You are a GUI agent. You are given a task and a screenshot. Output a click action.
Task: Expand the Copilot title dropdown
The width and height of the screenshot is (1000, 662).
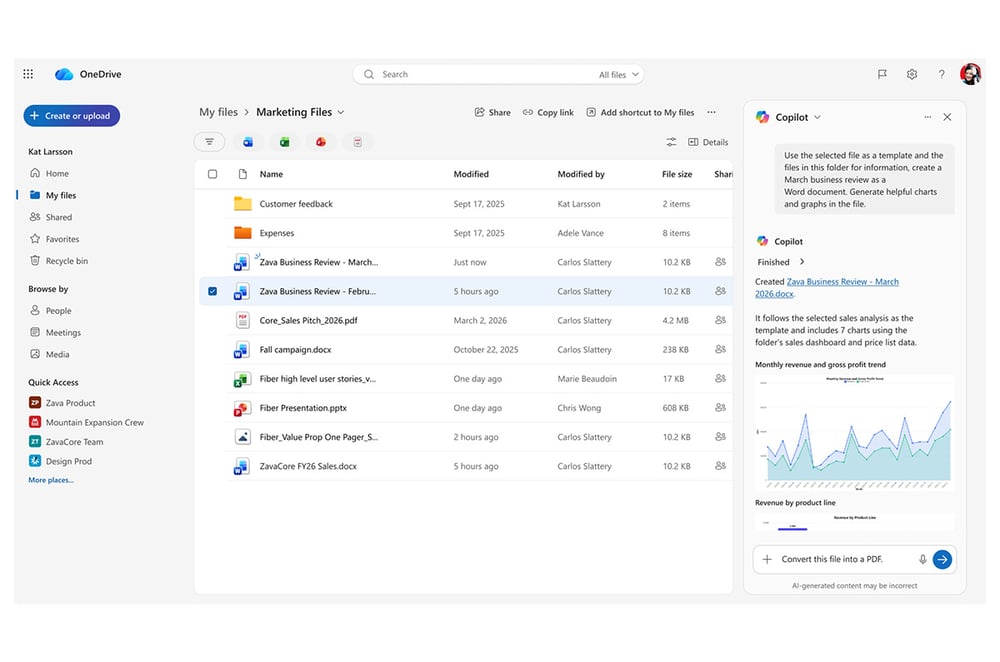tap(818, 117)
